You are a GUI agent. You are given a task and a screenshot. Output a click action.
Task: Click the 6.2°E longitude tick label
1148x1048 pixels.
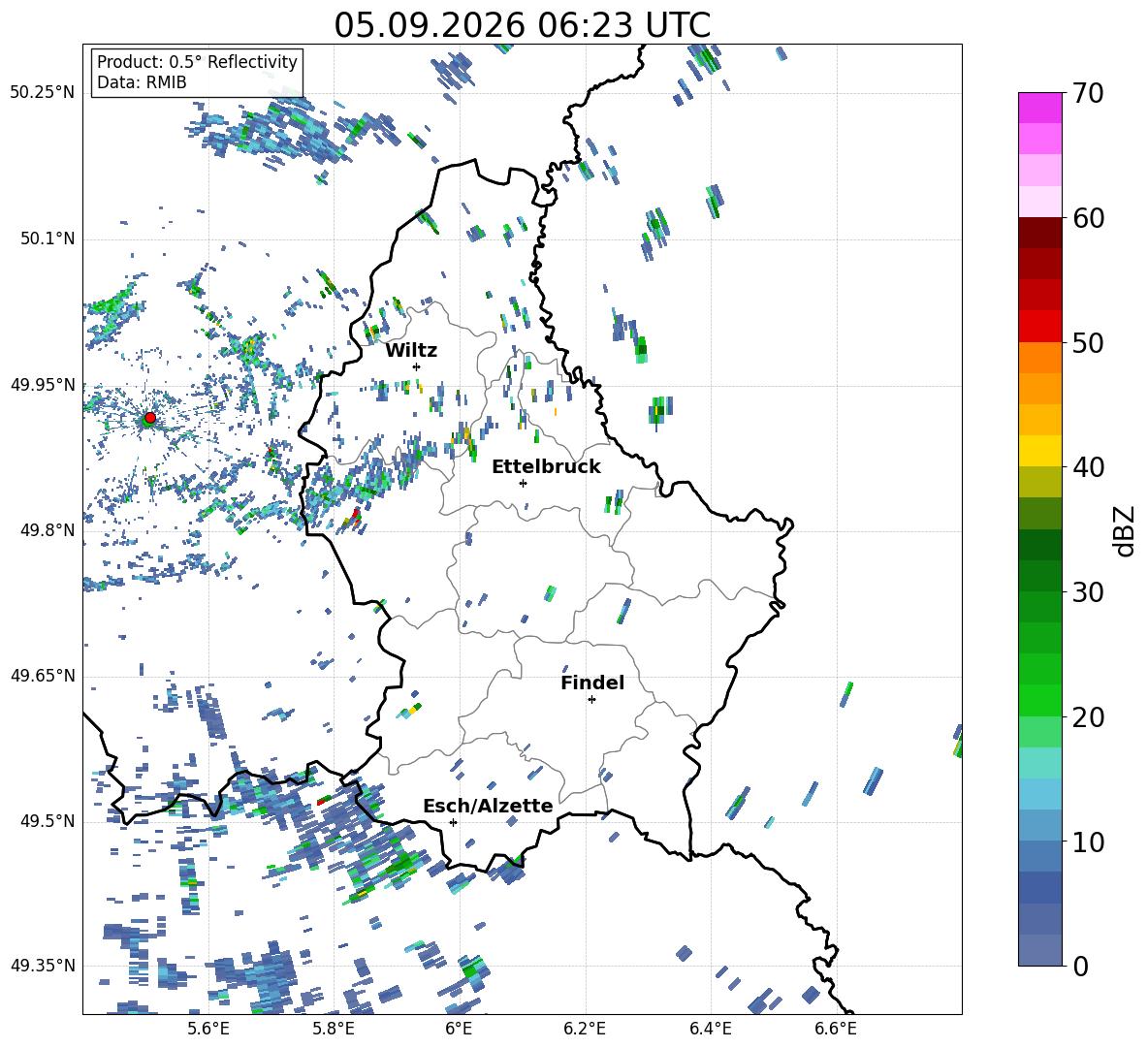[585, 1029]
